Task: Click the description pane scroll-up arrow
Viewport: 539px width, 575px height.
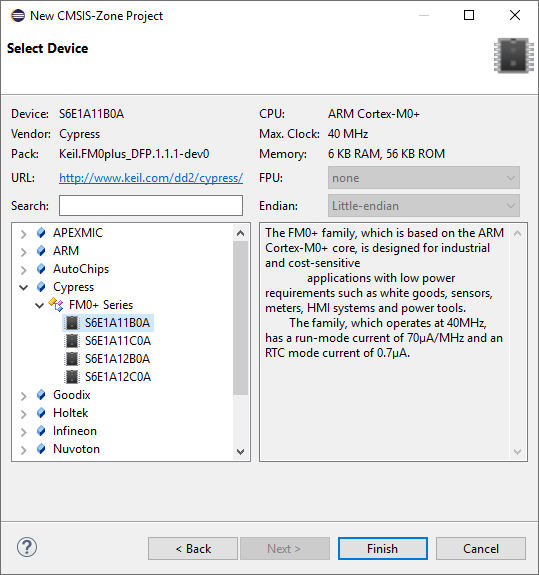Action: [x=517, y=233]
